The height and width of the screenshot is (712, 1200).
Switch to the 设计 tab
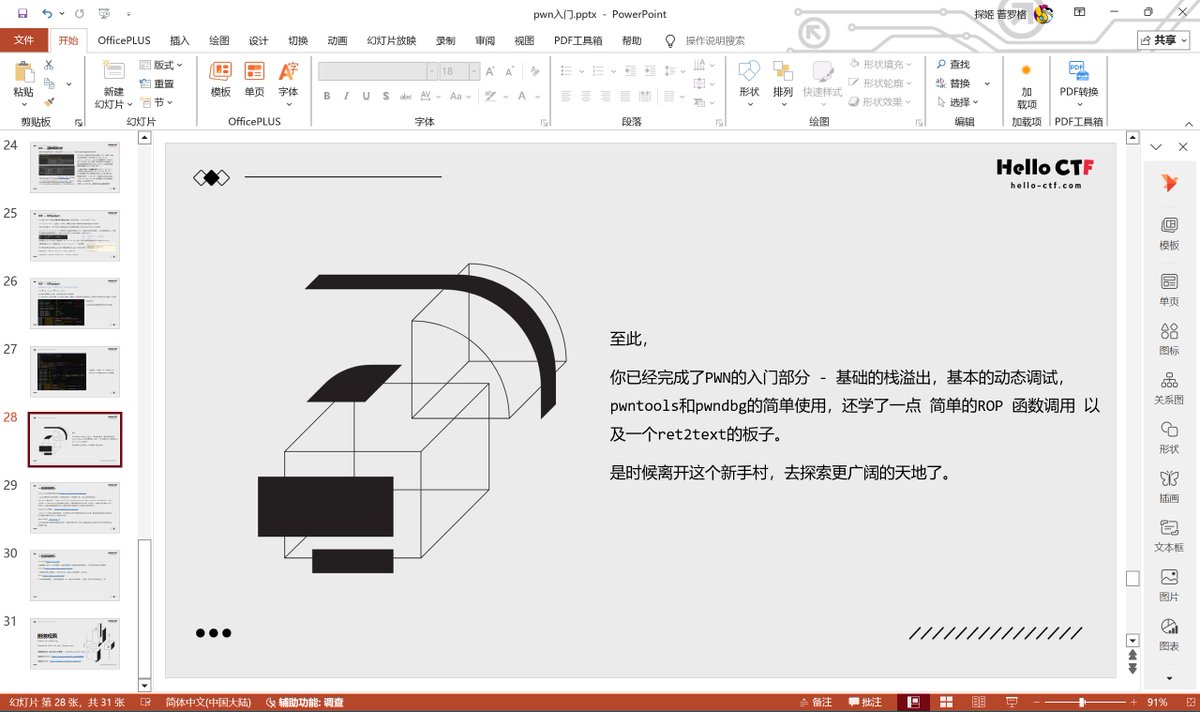click(x=258, y=41)
